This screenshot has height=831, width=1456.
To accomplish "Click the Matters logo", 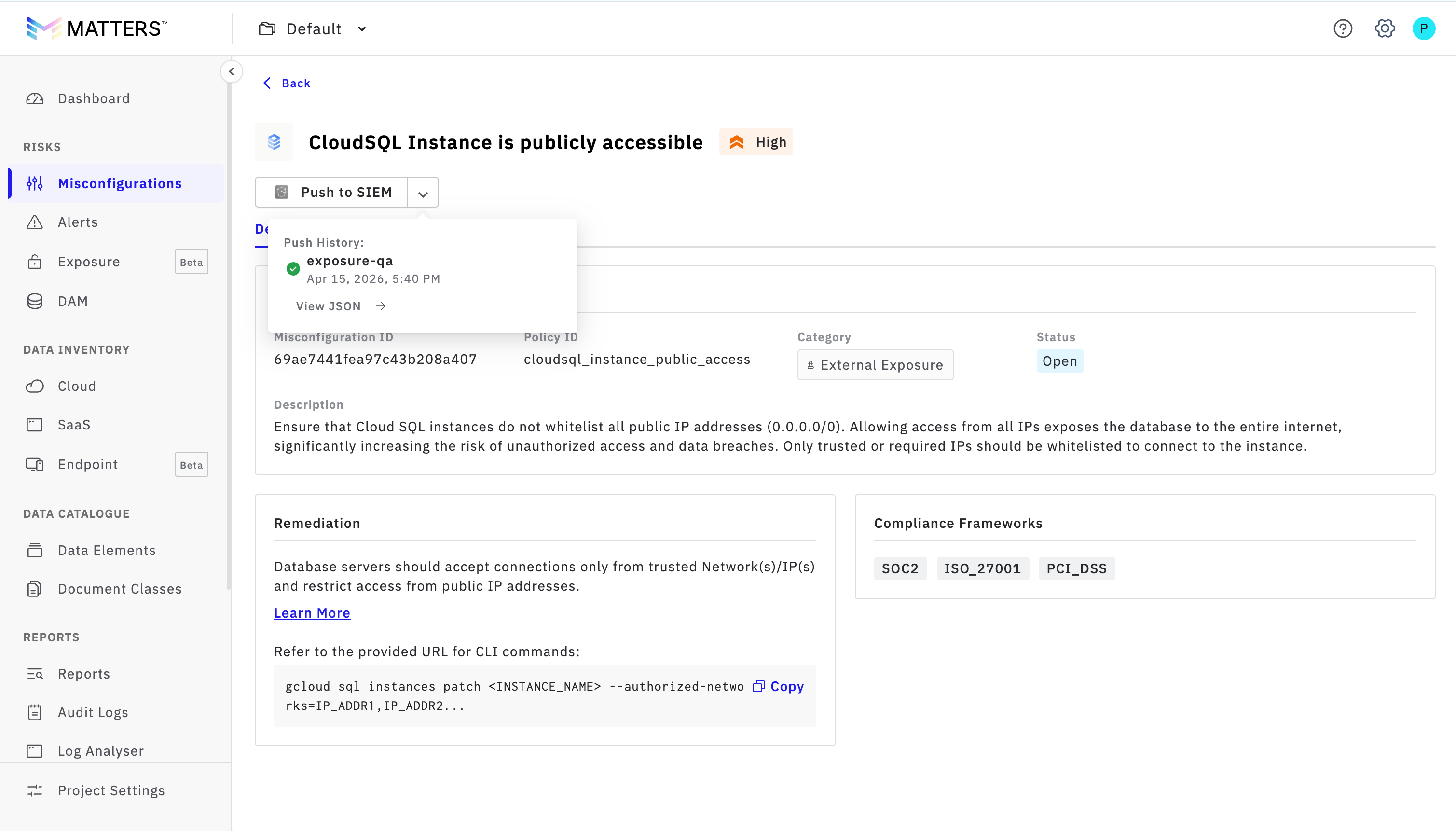I will pos(97,28).
